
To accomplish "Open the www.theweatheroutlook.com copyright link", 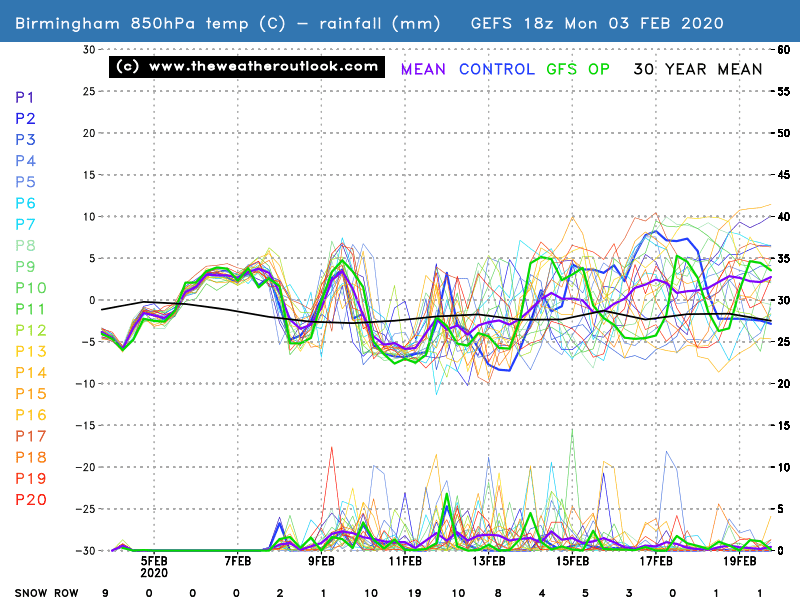I will [247, 67].
